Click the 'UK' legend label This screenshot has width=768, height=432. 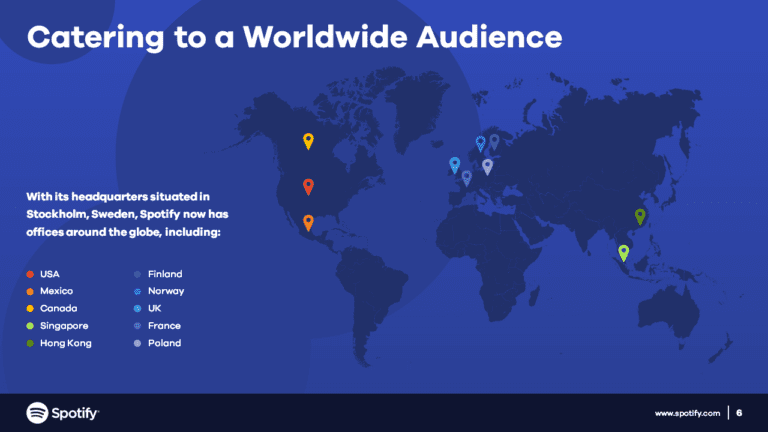155,309
